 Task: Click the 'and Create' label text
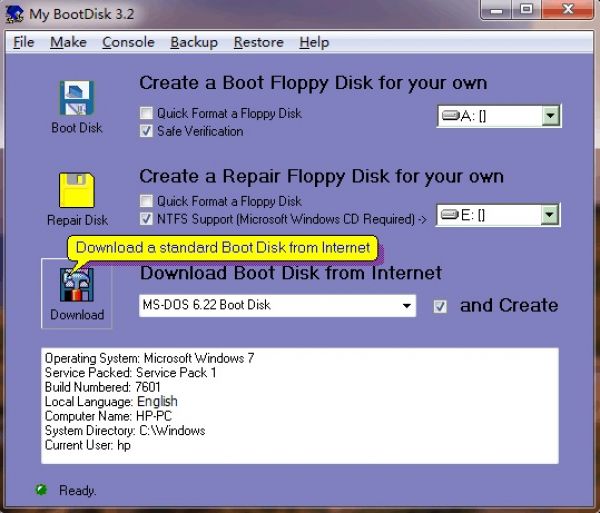(x=509, y=306)
